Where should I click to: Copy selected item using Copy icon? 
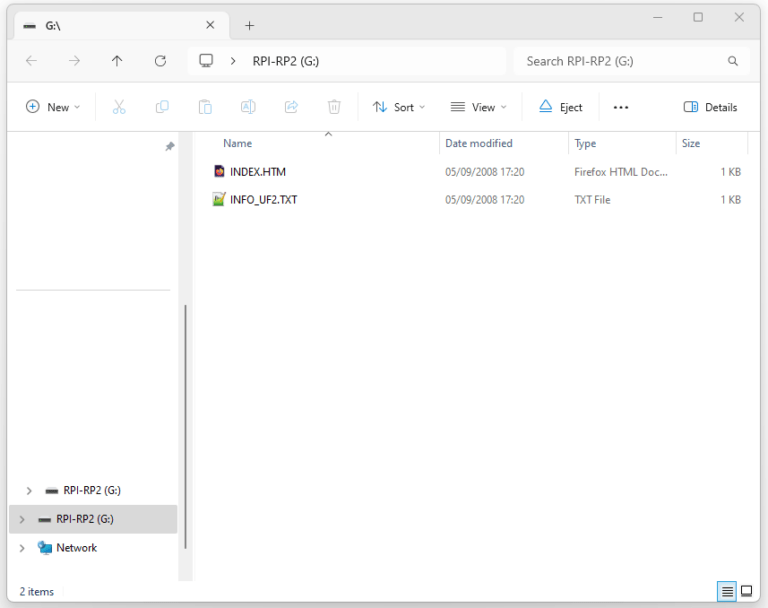pos(162,107)
